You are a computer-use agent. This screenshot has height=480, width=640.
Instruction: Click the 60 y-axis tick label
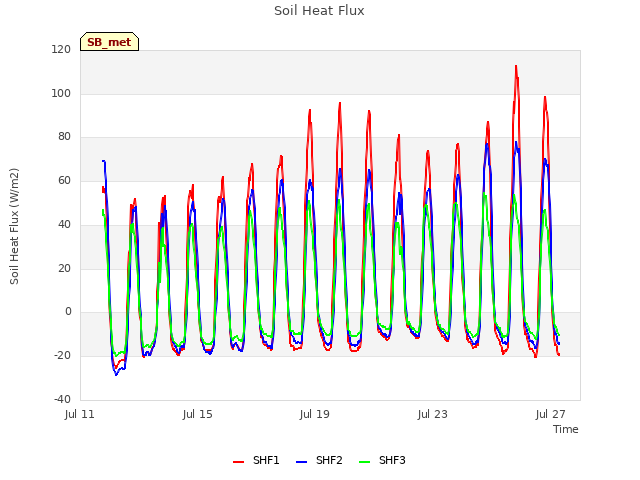(x=64, y=180)
